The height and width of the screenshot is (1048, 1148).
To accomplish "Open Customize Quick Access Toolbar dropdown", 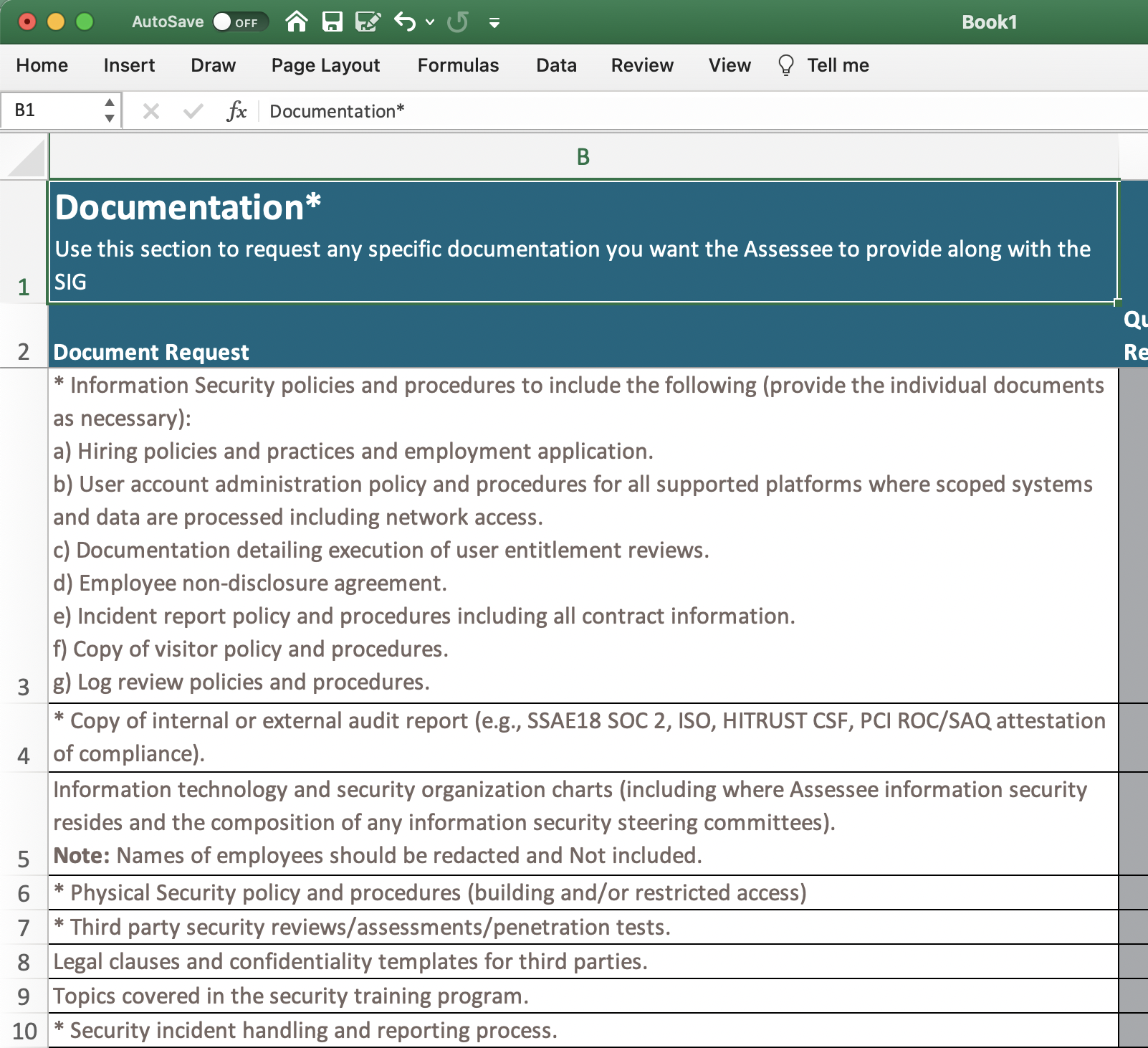I will pyautogui.click(x=494, y=23).
